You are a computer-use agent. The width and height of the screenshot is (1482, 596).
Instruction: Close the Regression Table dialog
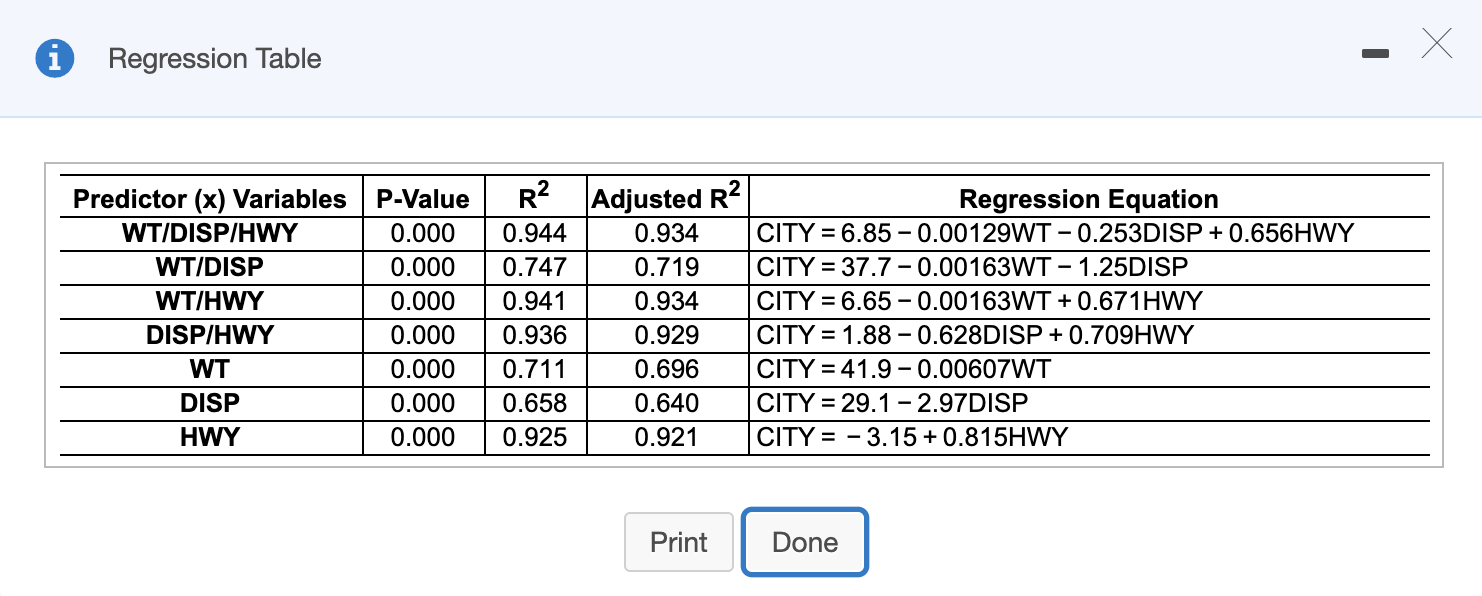click(x=1436, y=45)
